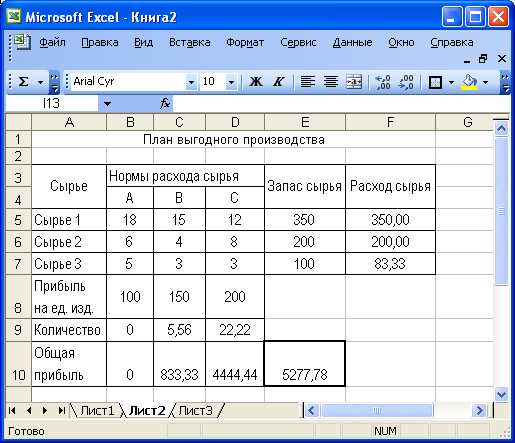Screen dimensions: 515x443
Task: Click the Select All corner box
Action: point(18,122)
